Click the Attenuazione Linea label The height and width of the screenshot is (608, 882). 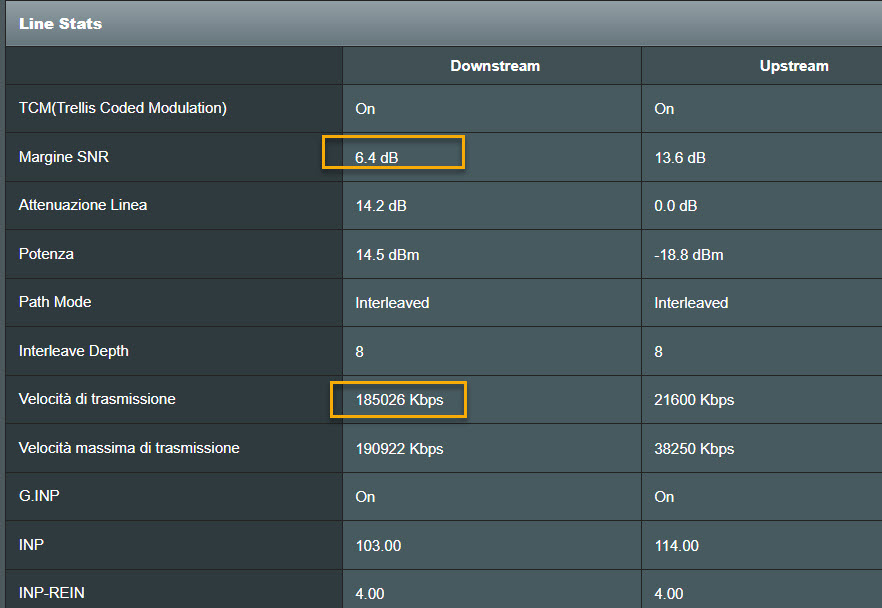83,205
